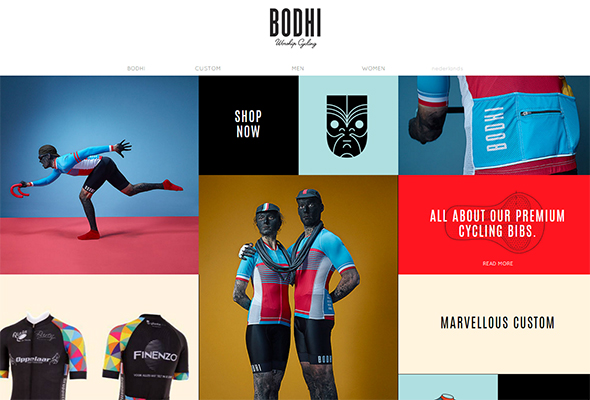Select the black Oppelaar custom jersey image
The width and height of the screenshot is (590, 400).
43,356
